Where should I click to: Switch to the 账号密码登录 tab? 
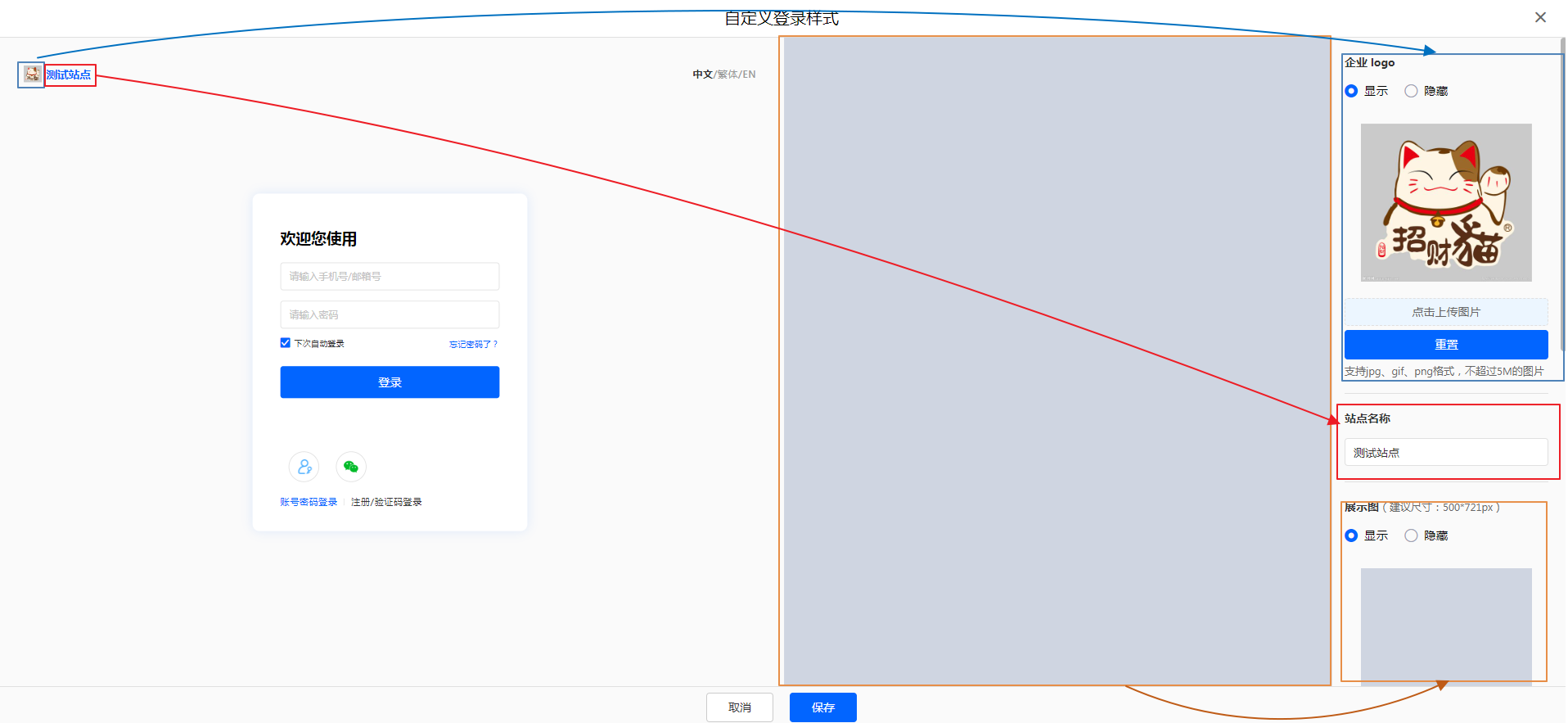[x=309, y=502]
